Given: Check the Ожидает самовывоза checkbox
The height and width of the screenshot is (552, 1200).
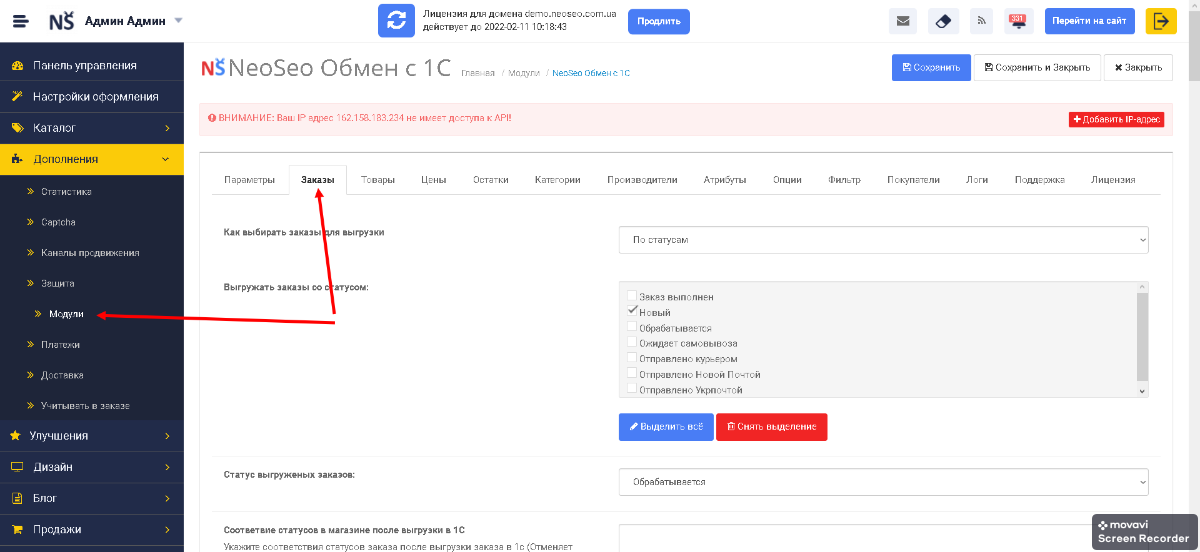Looking at the screenshot, I should (632, 342).
